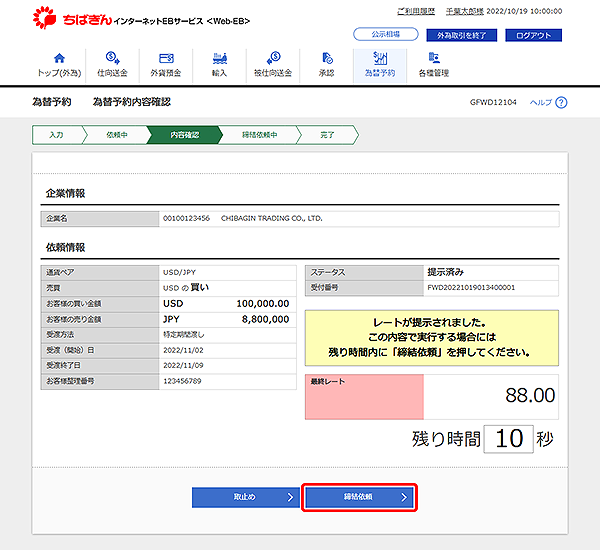Click the 公示相場 button
The width and height of the screenshot is (600, 550).
[x=386, y=34]
